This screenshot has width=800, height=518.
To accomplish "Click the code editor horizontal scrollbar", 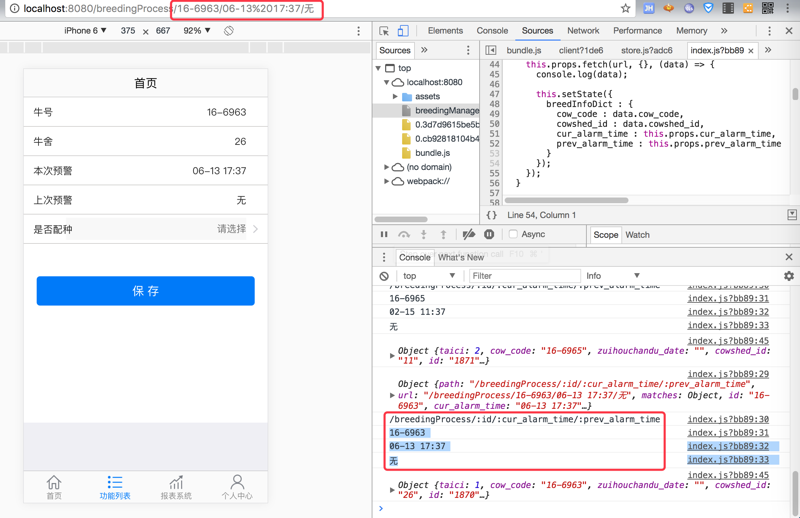I will (566, 200).
